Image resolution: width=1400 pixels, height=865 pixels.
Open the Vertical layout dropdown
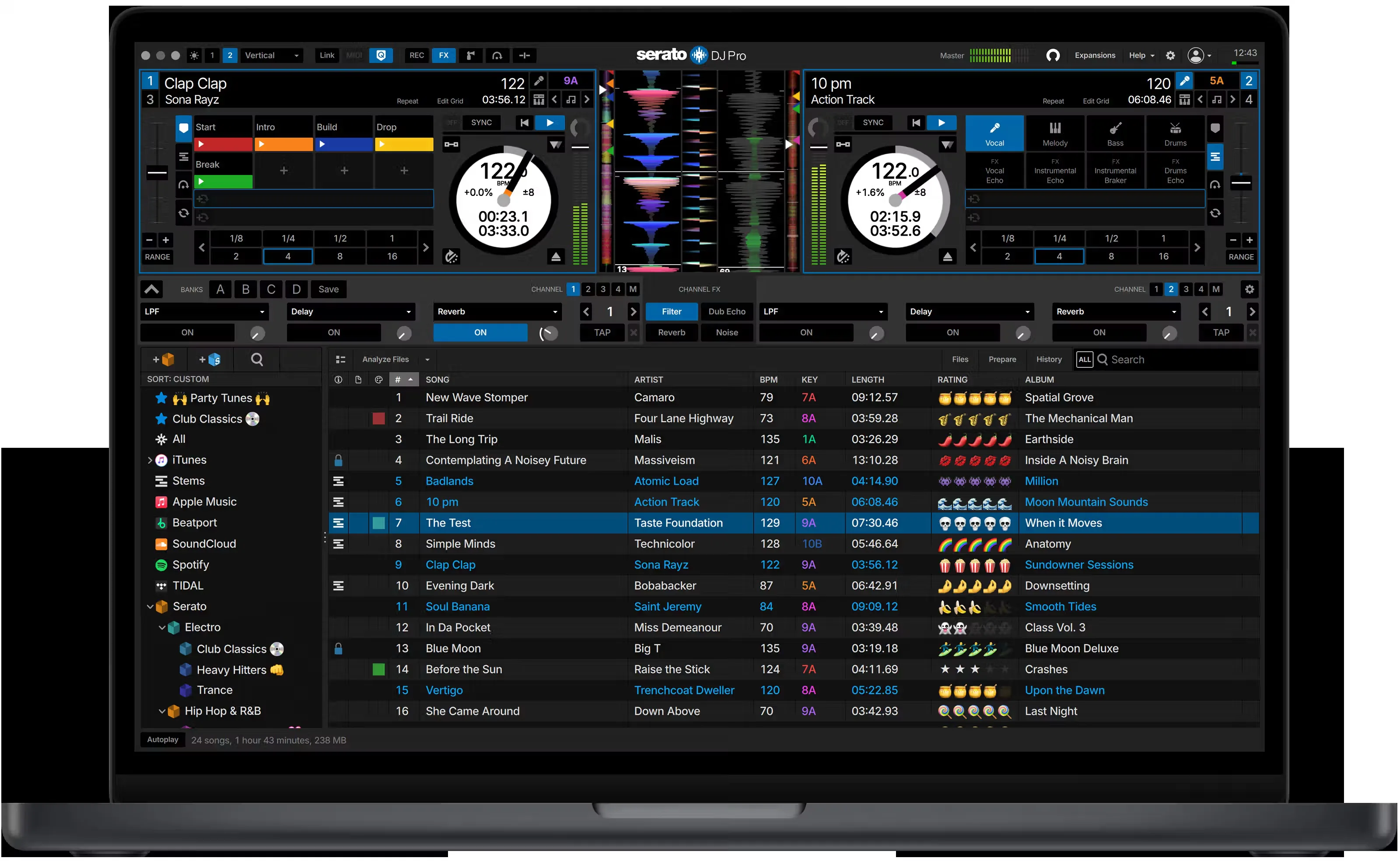tap(271, 56)
